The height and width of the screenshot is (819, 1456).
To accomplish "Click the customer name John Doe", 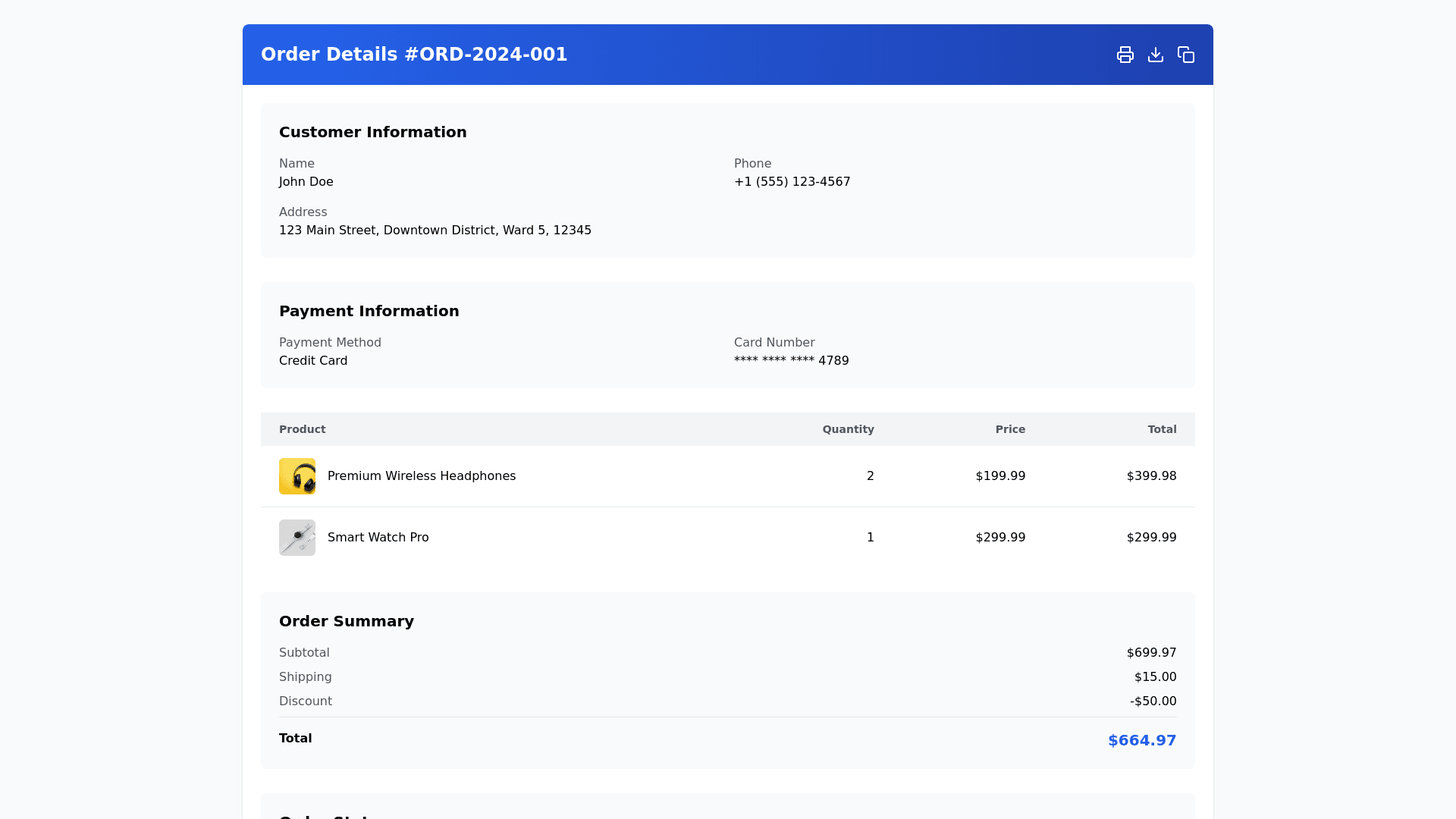I will tap(306, 182).
